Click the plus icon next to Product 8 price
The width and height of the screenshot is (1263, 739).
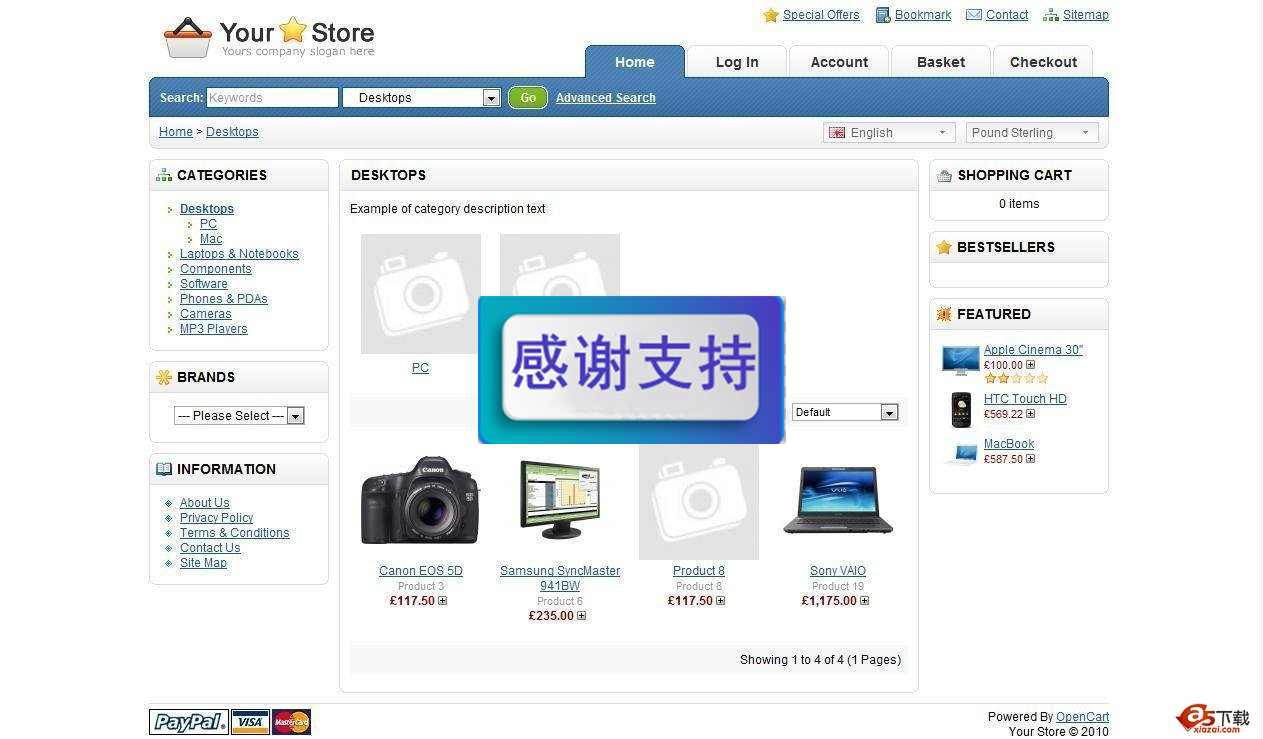coord(720,601)
